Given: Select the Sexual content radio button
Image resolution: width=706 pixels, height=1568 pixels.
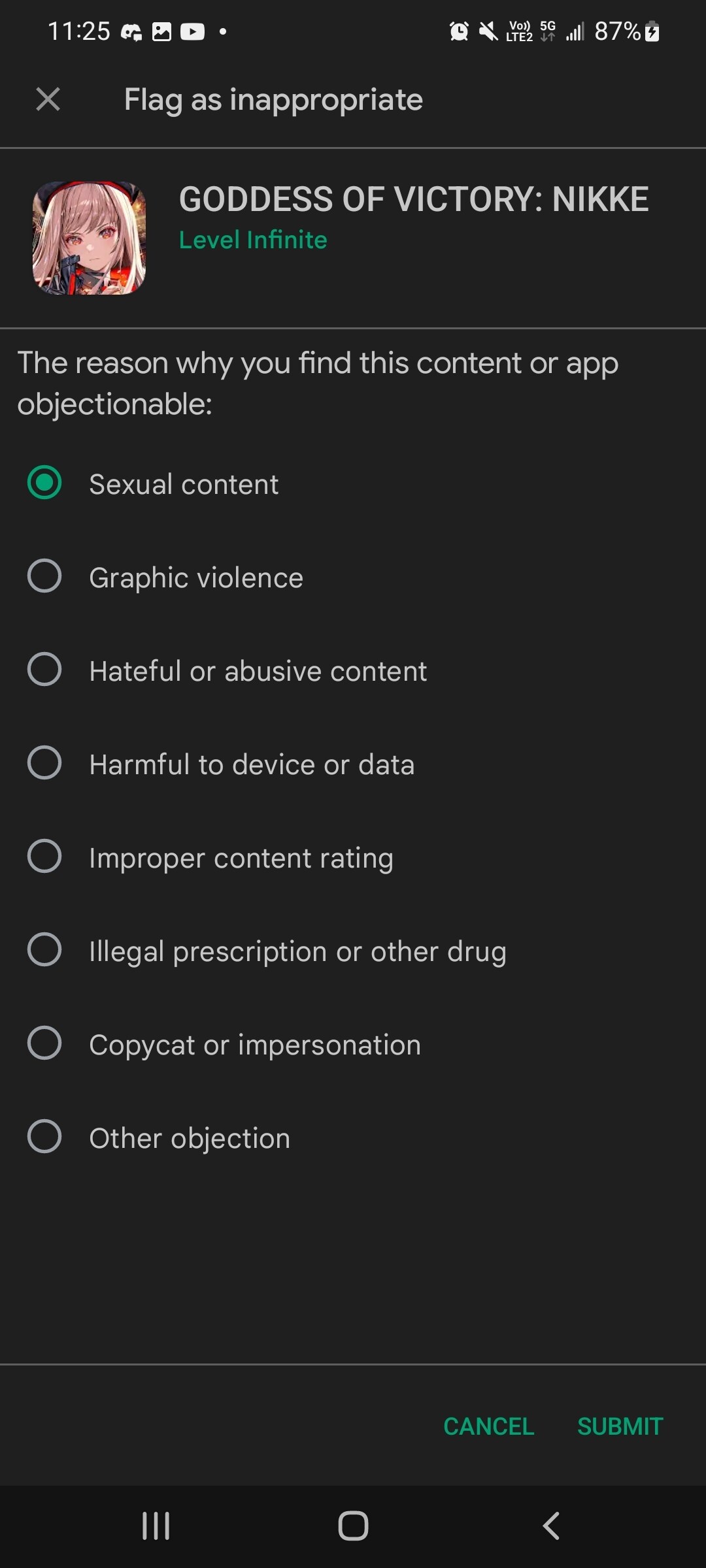Looking at the screenshot, I should (44, 483).
